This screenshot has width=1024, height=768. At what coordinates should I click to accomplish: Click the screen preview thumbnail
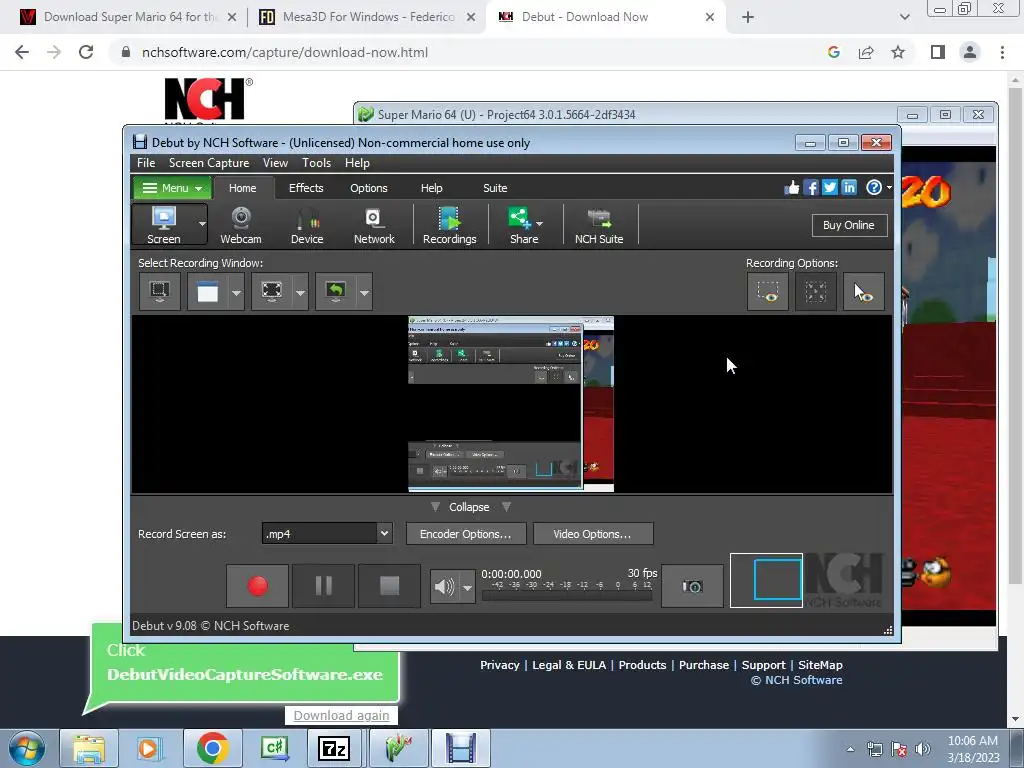click(x=511, y=404)
